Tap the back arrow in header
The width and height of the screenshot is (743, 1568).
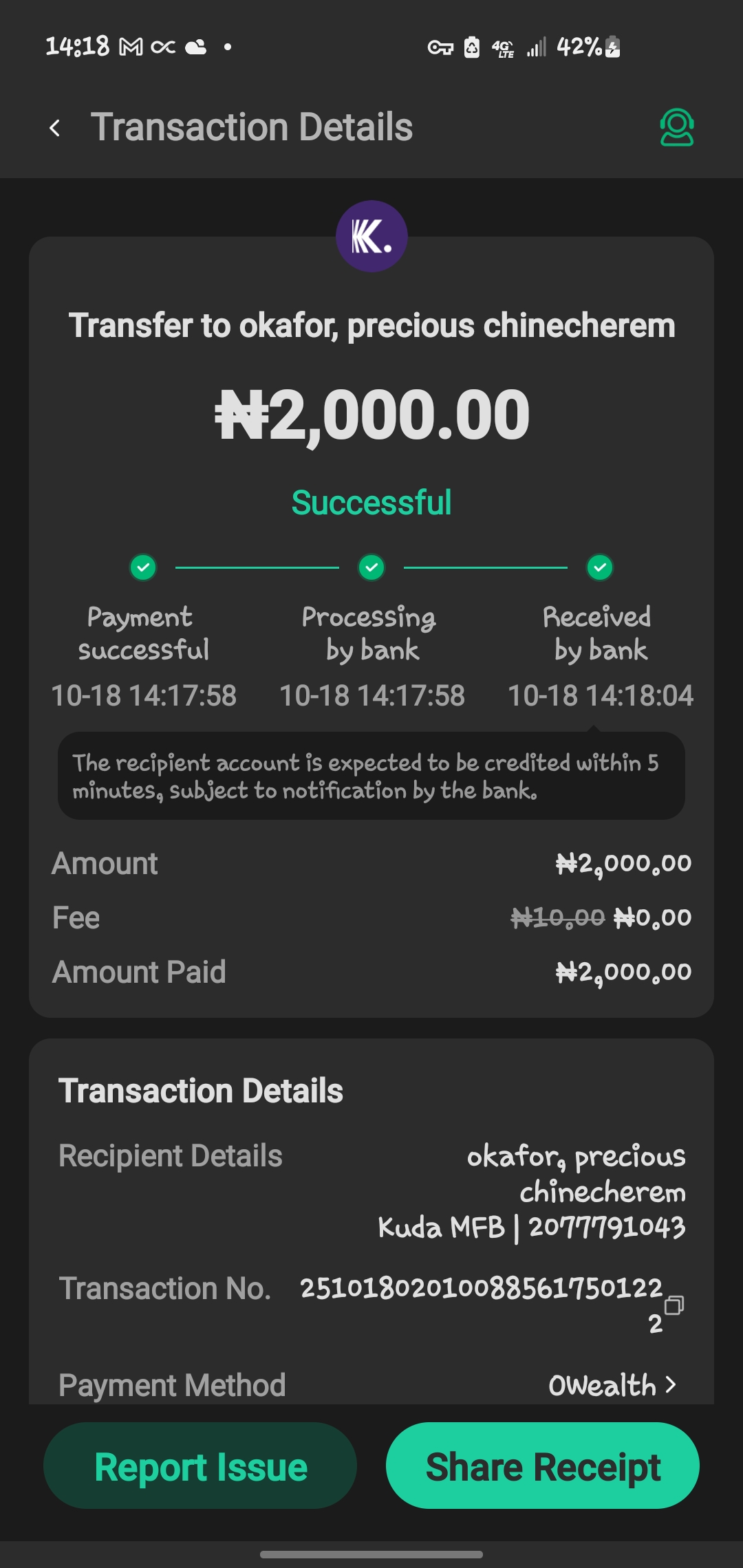click(55, 128)
